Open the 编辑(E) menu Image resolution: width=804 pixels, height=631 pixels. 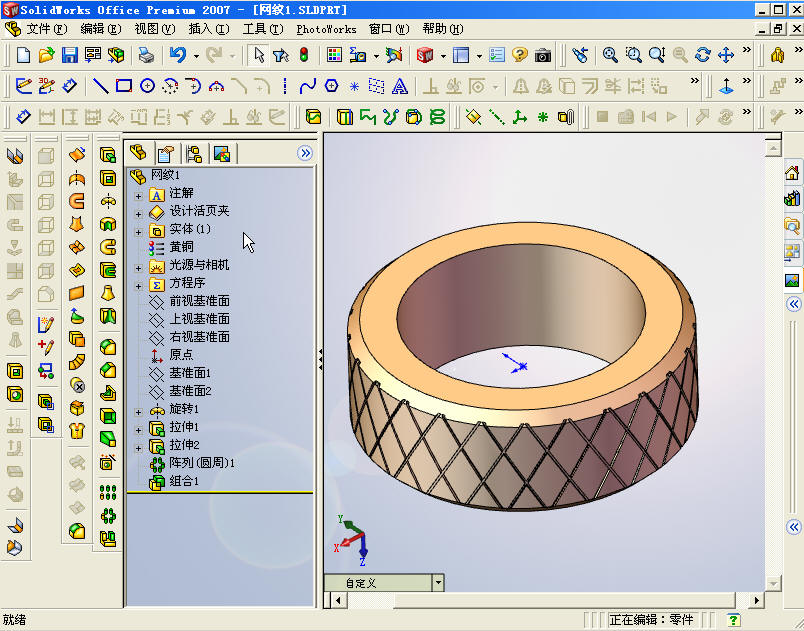click(x=100, y=29)
